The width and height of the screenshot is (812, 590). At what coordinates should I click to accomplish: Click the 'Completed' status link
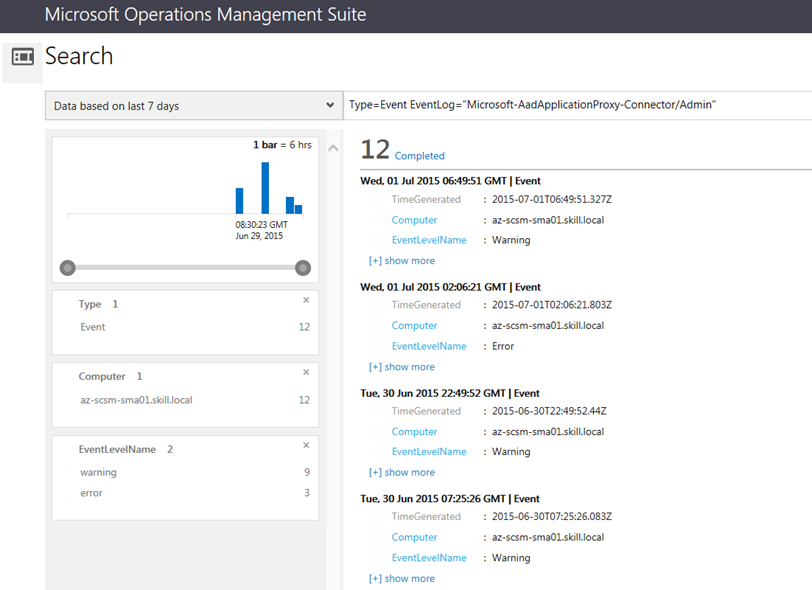tap(419, 156)
